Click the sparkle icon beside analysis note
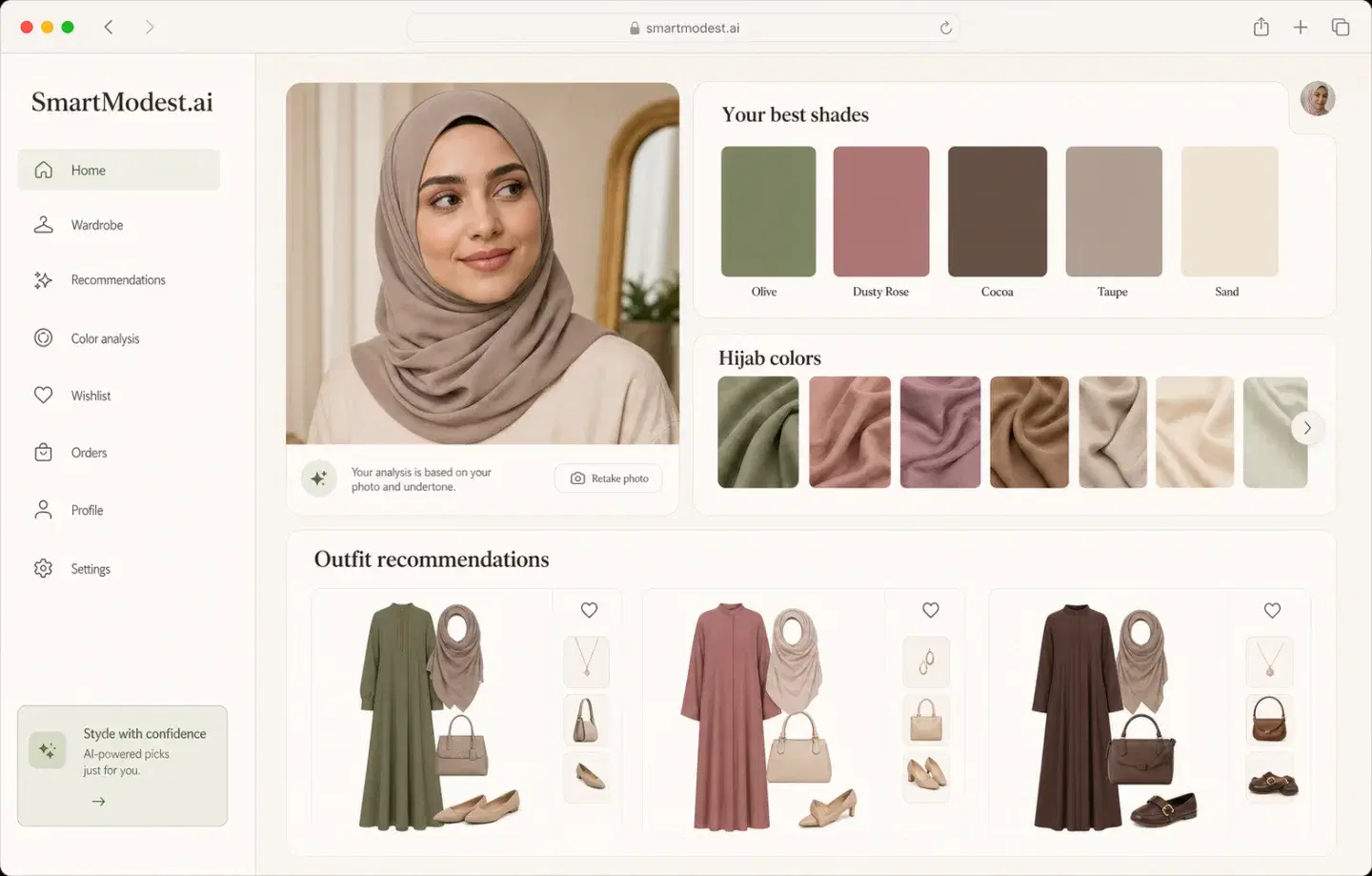 click(319, 479)
